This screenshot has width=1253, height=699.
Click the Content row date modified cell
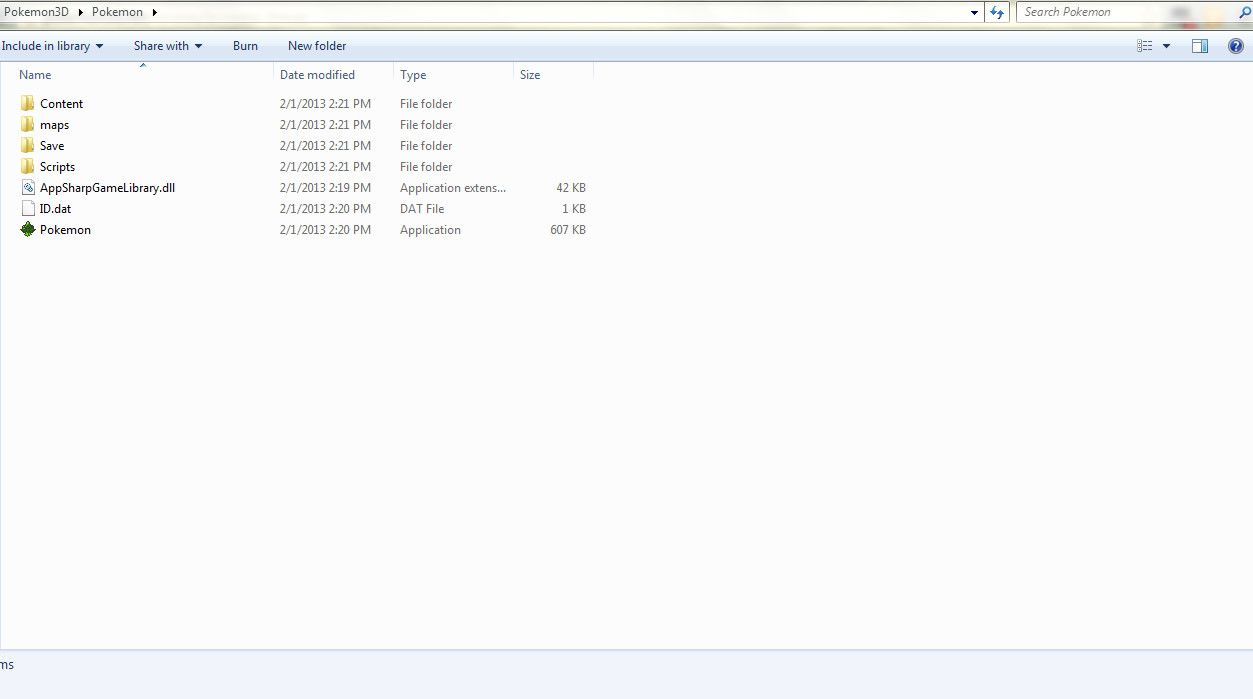[x=325, y=104]
